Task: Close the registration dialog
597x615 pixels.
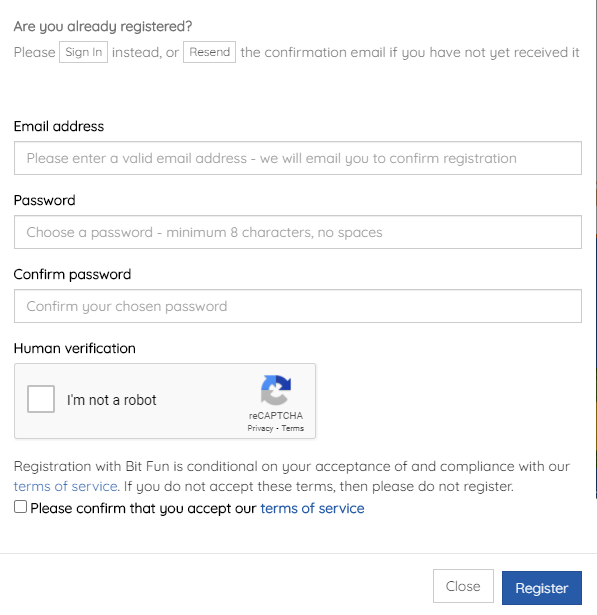Action: pos(463,586)
